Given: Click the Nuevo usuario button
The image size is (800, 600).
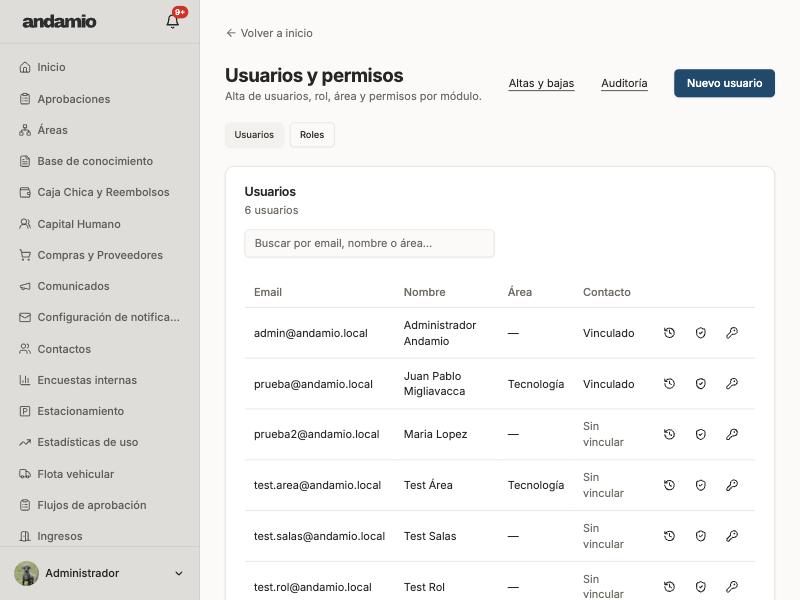Looking at the screenshot, I should (x=724, y=83).
